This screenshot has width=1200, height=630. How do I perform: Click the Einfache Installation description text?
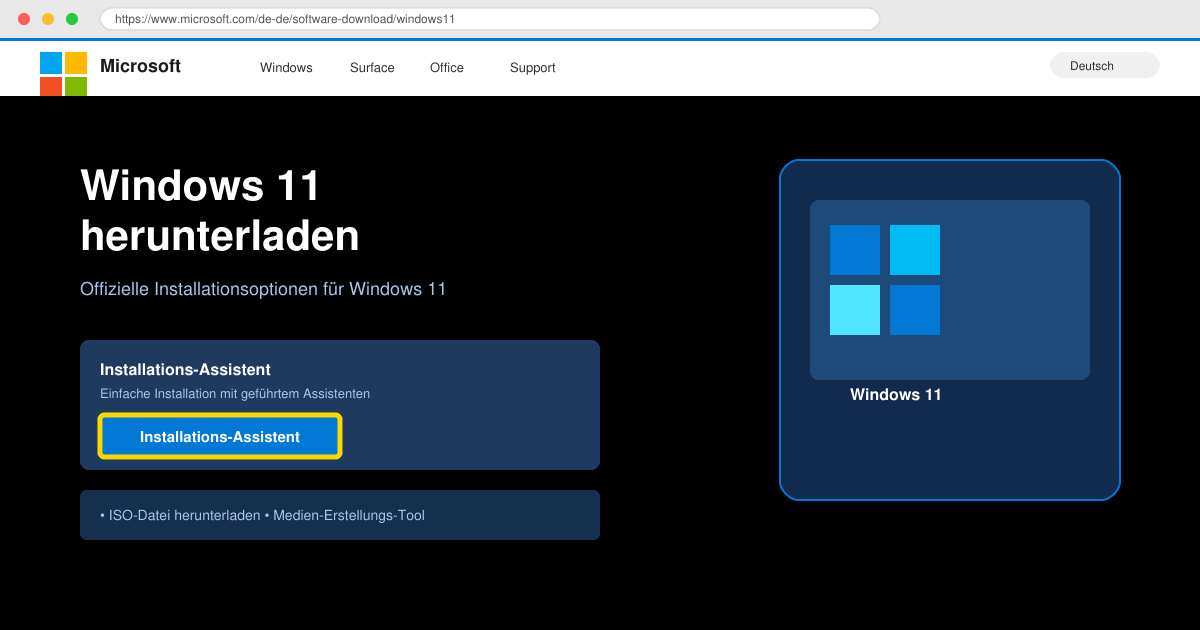[x=235, y=394]
